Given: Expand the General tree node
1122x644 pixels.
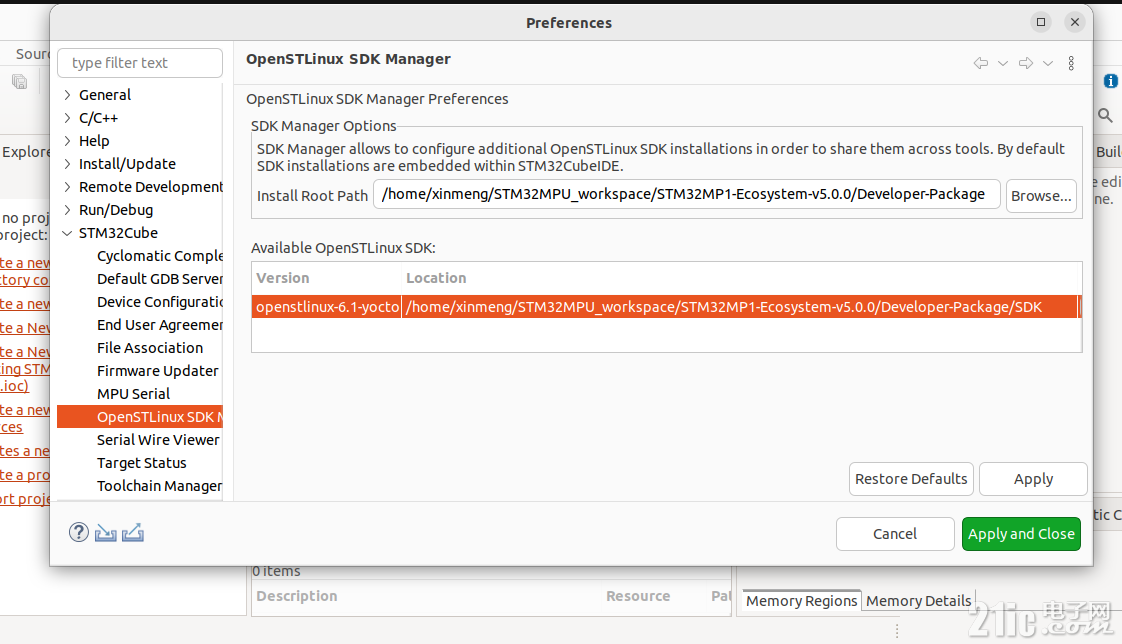Looking at the screenshot, I should 67,94.
